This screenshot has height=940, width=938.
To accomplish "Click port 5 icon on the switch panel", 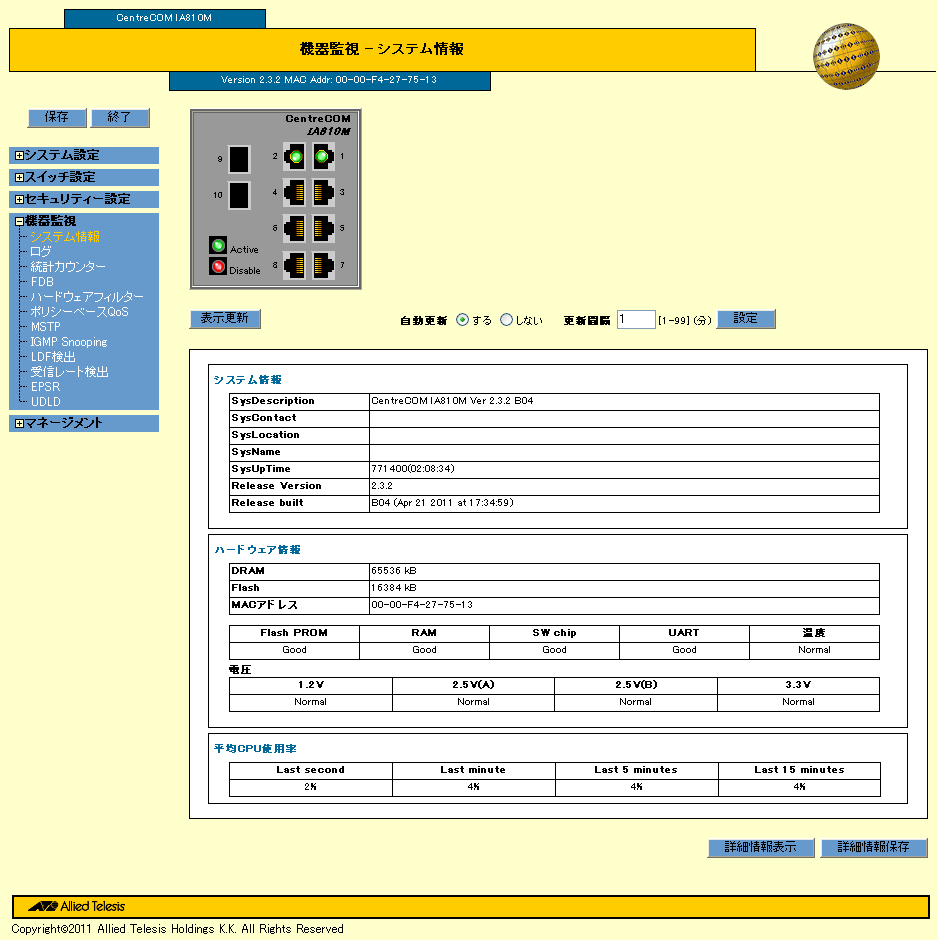I will pyautogui.click(x=323, y=228).
